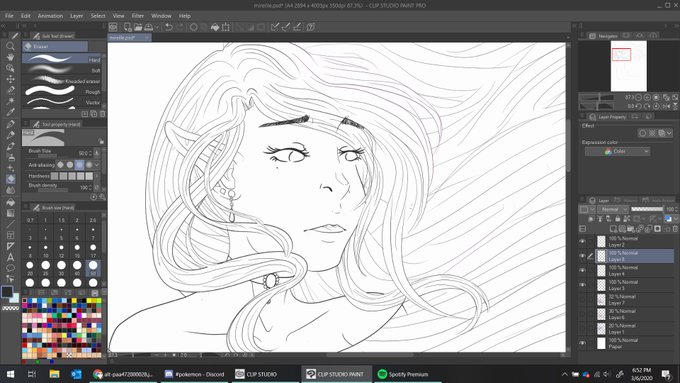This screenshot has height=383, width=680.
Task: Toggle visibility of Layer 2
Action: pos(582,241)
